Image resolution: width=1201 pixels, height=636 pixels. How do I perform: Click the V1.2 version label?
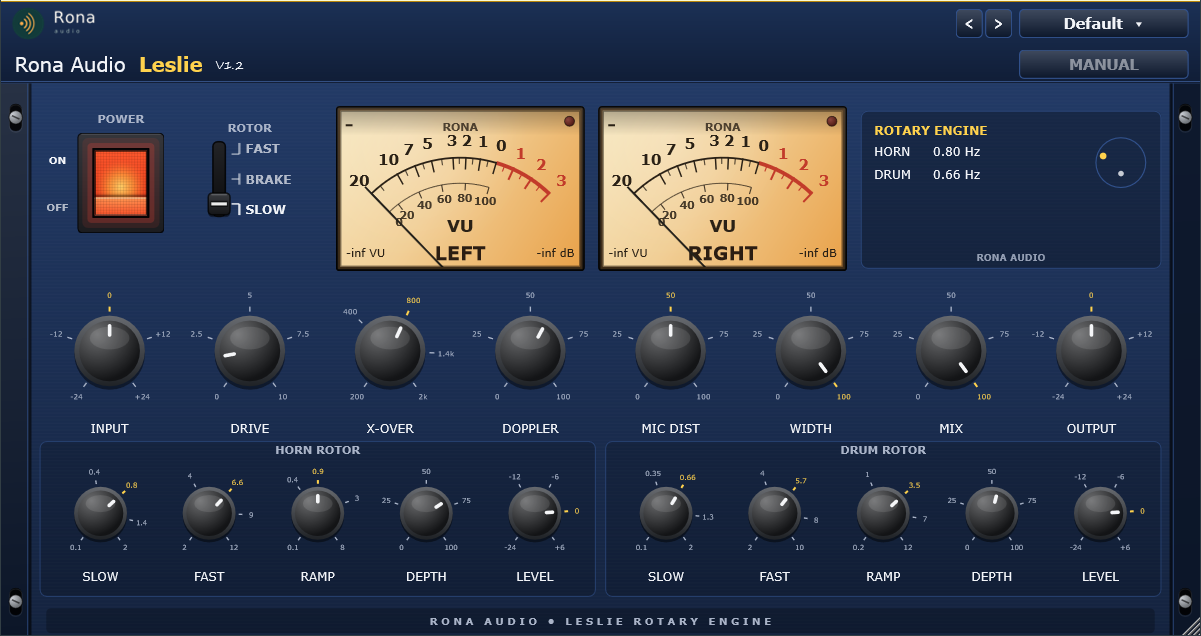click(x=229, y=66)
